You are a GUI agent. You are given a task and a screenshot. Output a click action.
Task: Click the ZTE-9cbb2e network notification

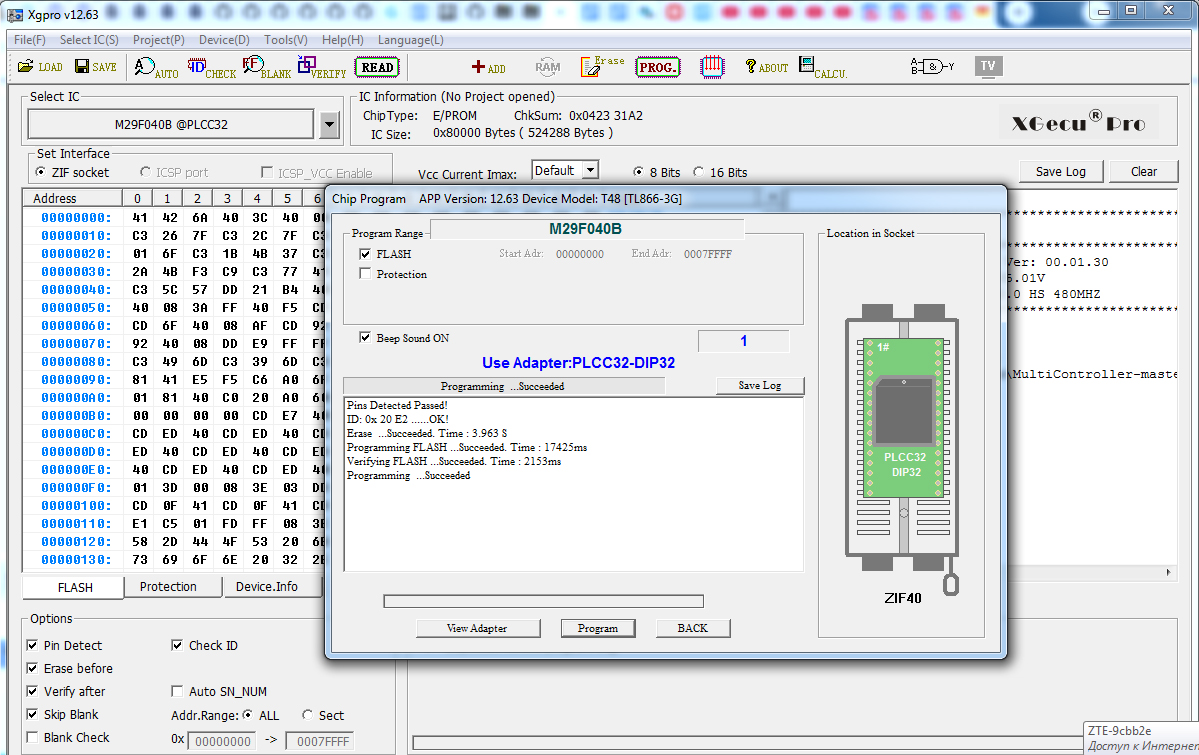point(1142,738)
